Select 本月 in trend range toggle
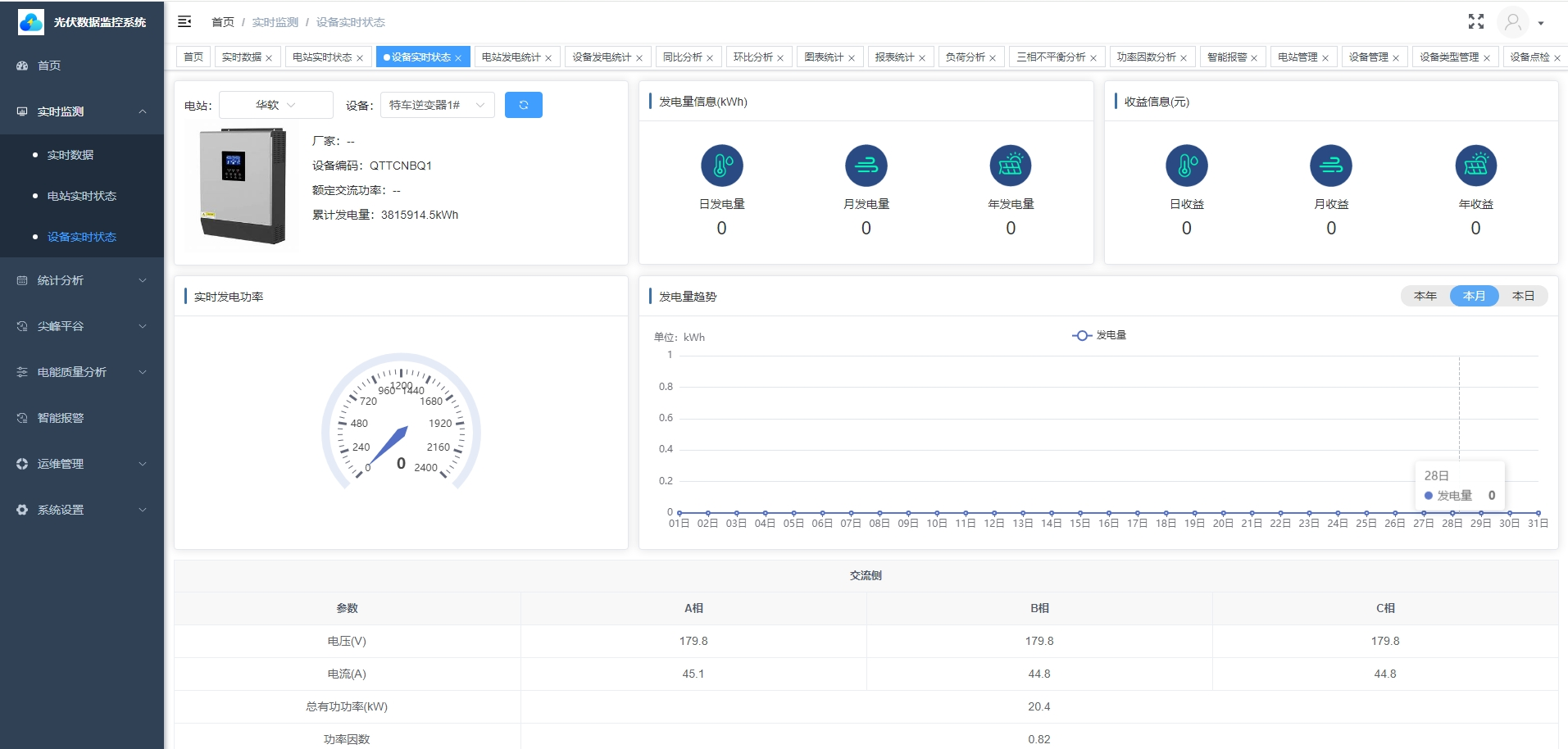The image size is (1568, 749). click(x=1474, y=296)
